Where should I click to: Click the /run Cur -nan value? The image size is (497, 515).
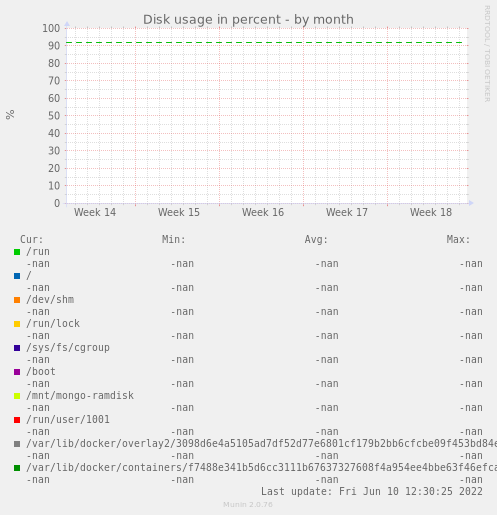click(38, 264)
